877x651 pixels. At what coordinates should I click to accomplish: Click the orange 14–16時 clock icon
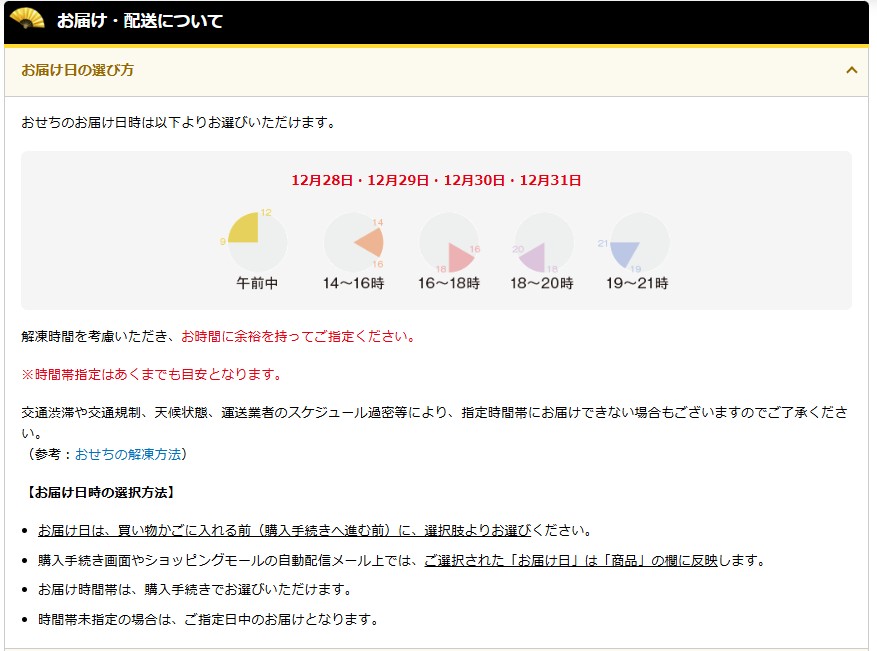pyautogui.click(x=354, y=242)
